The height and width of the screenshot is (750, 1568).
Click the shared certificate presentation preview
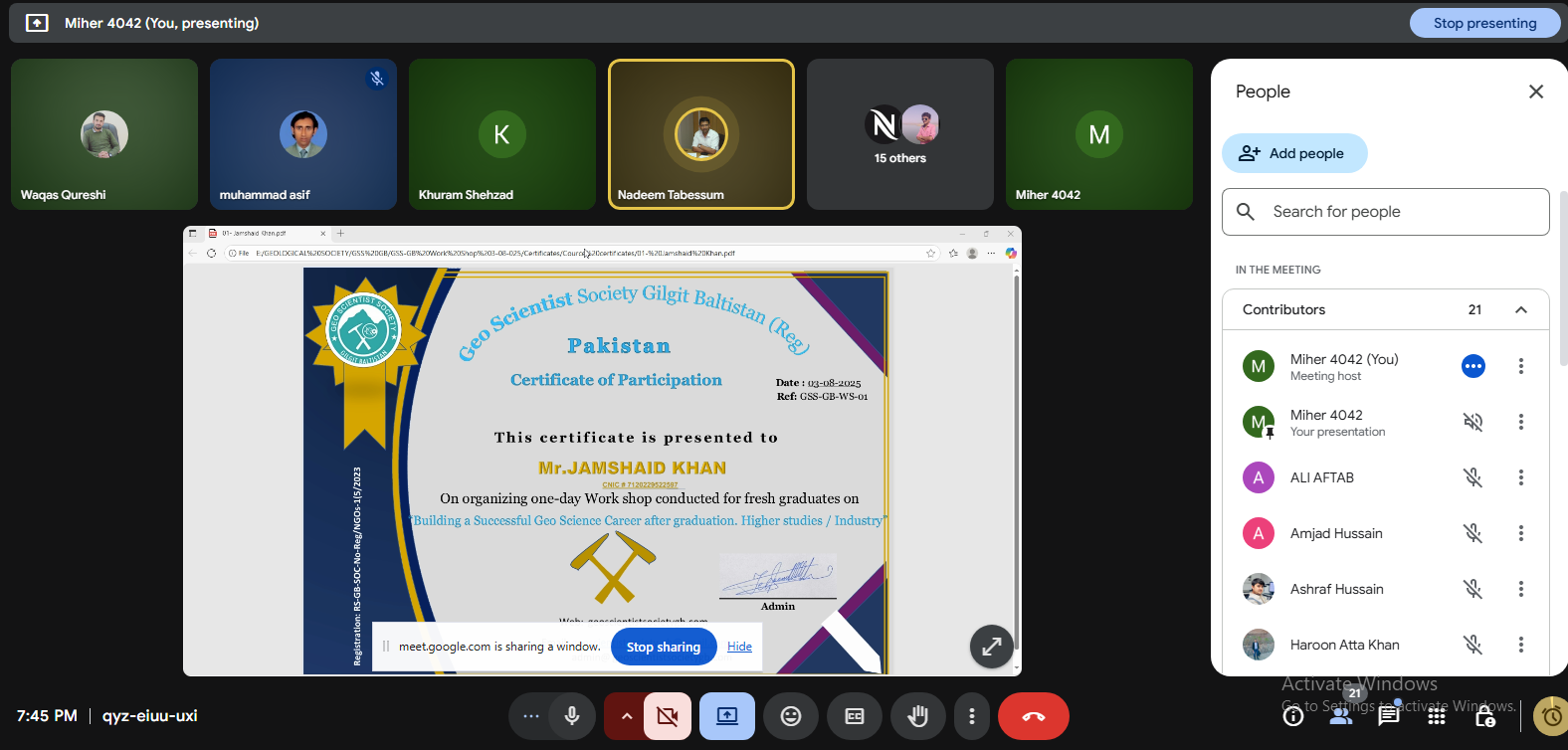(x=602, y=451)
